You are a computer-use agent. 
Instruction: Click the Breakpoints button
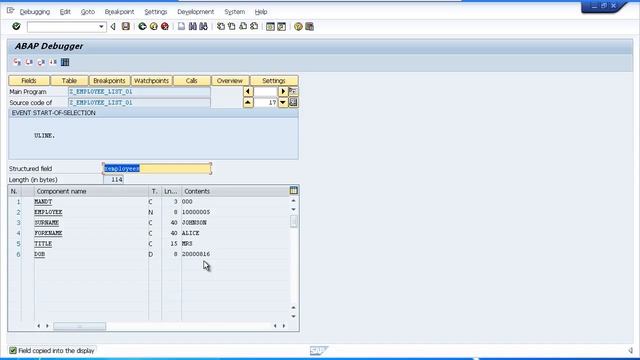[x=109, y=80]
